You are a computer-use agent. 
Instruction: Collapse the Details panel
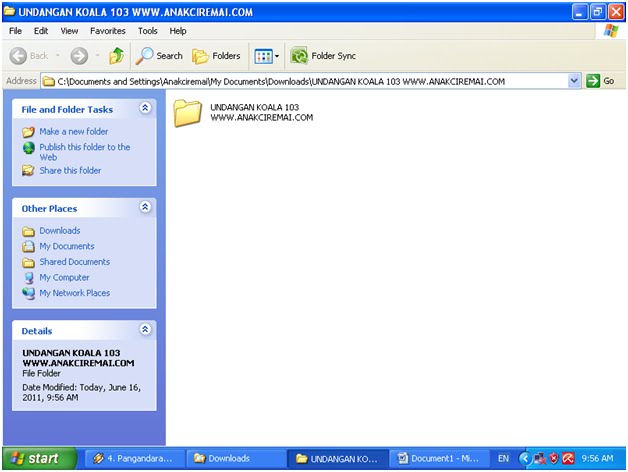(145, 329)
